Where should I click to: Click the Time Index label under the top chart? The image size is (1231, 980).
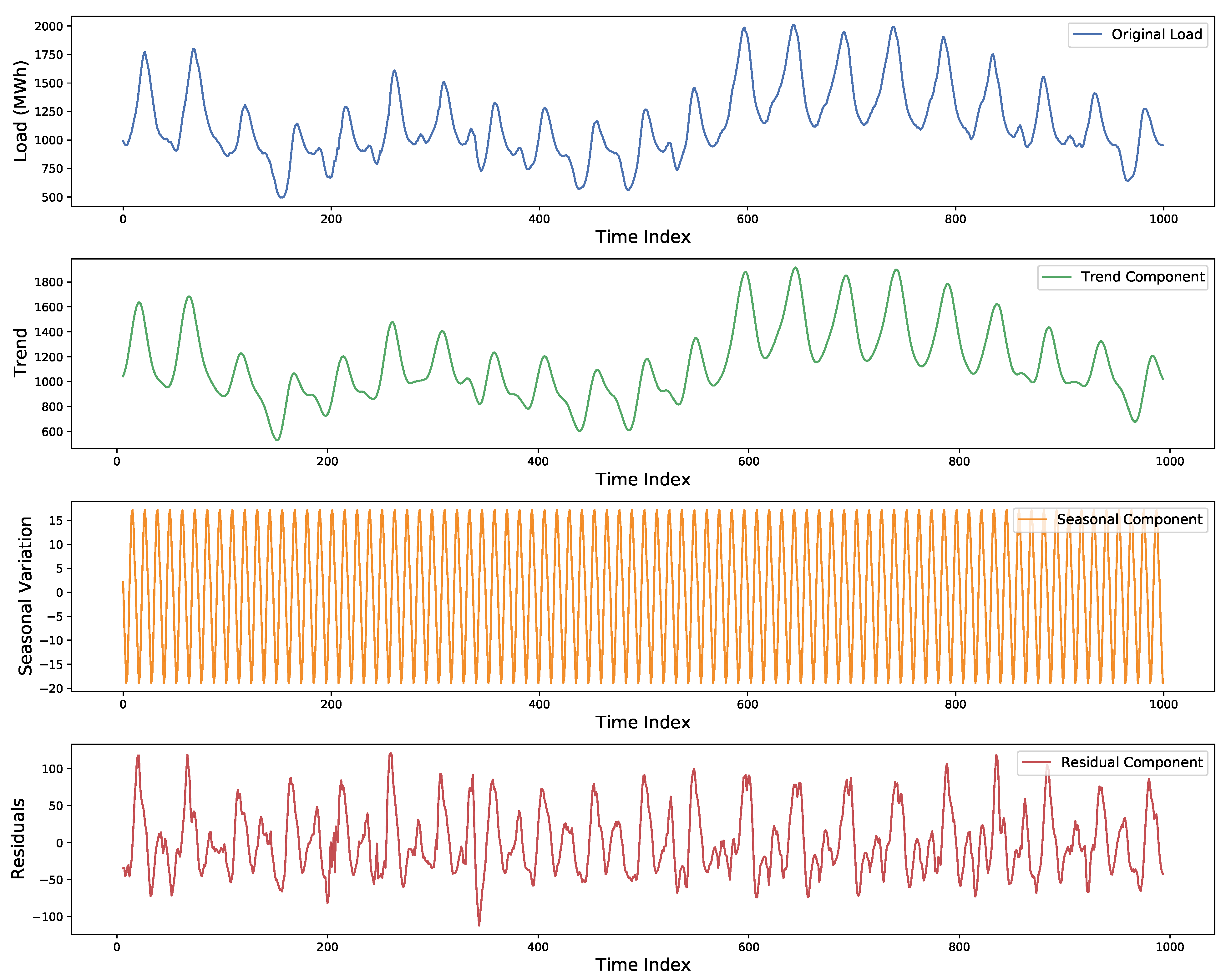click(642, 237)
